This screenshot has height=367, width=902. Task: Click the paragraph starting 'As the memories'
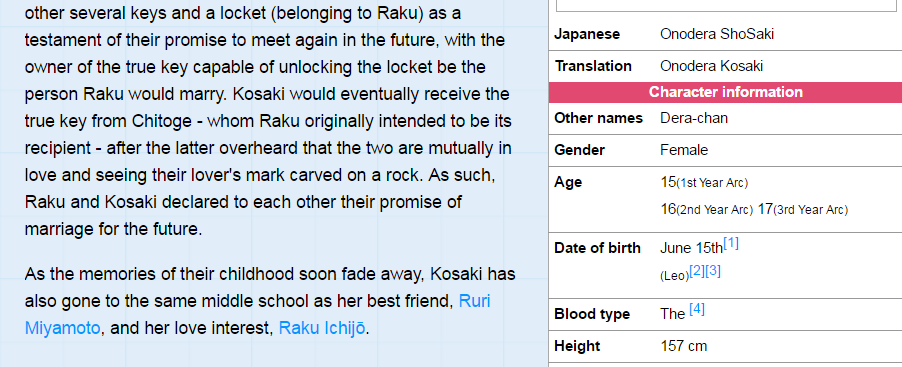point(270,301)
